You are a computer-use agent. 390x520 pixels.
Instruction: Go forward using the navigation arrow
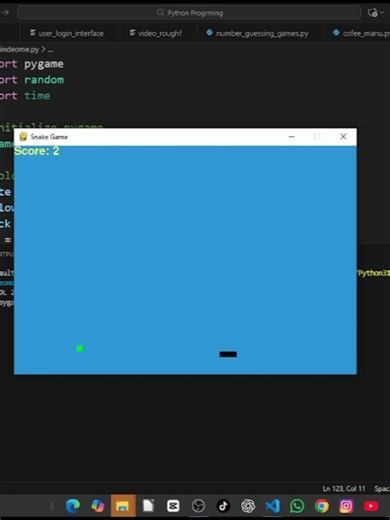pyautogui.click(x=5, y=13)
